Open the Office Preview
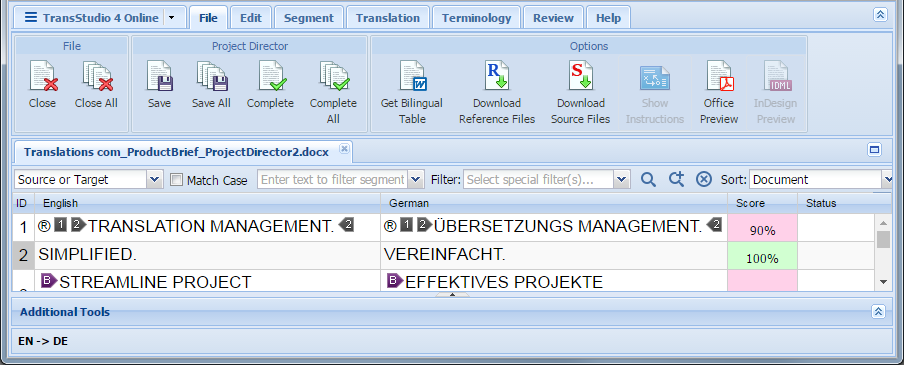This screenshot has width=904, height=365. click(720, 77)
